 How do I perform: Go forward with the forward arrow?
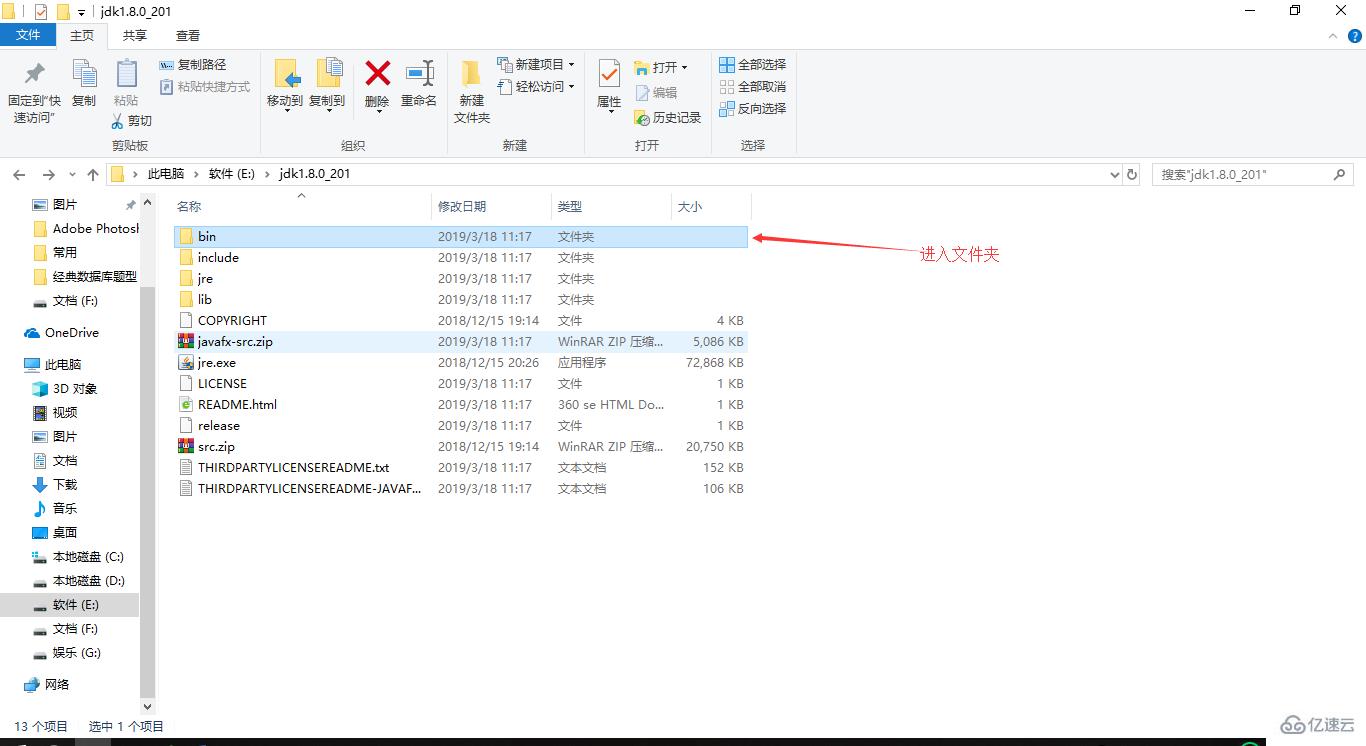click(x=48, y=174)
